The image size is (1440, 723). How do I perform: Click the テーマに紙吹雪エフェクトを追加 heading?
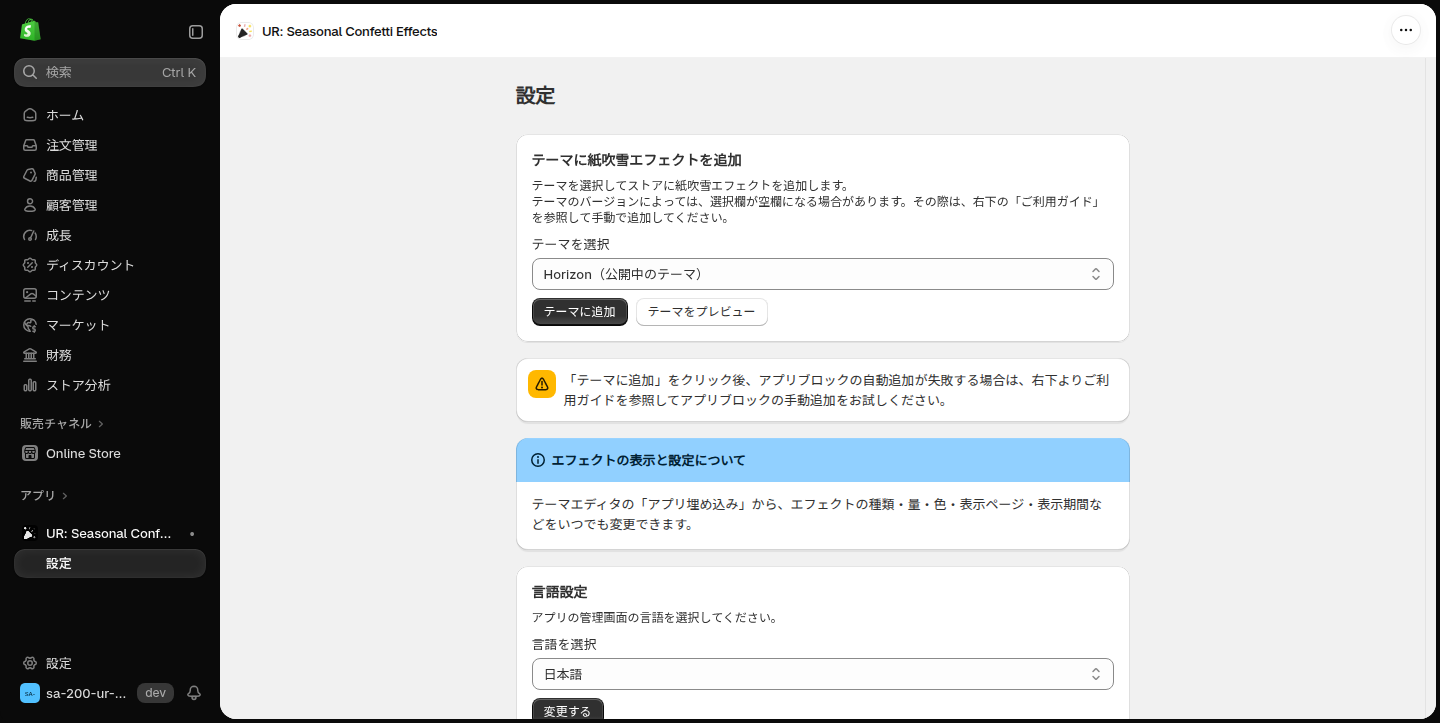(x=637, y=160)
